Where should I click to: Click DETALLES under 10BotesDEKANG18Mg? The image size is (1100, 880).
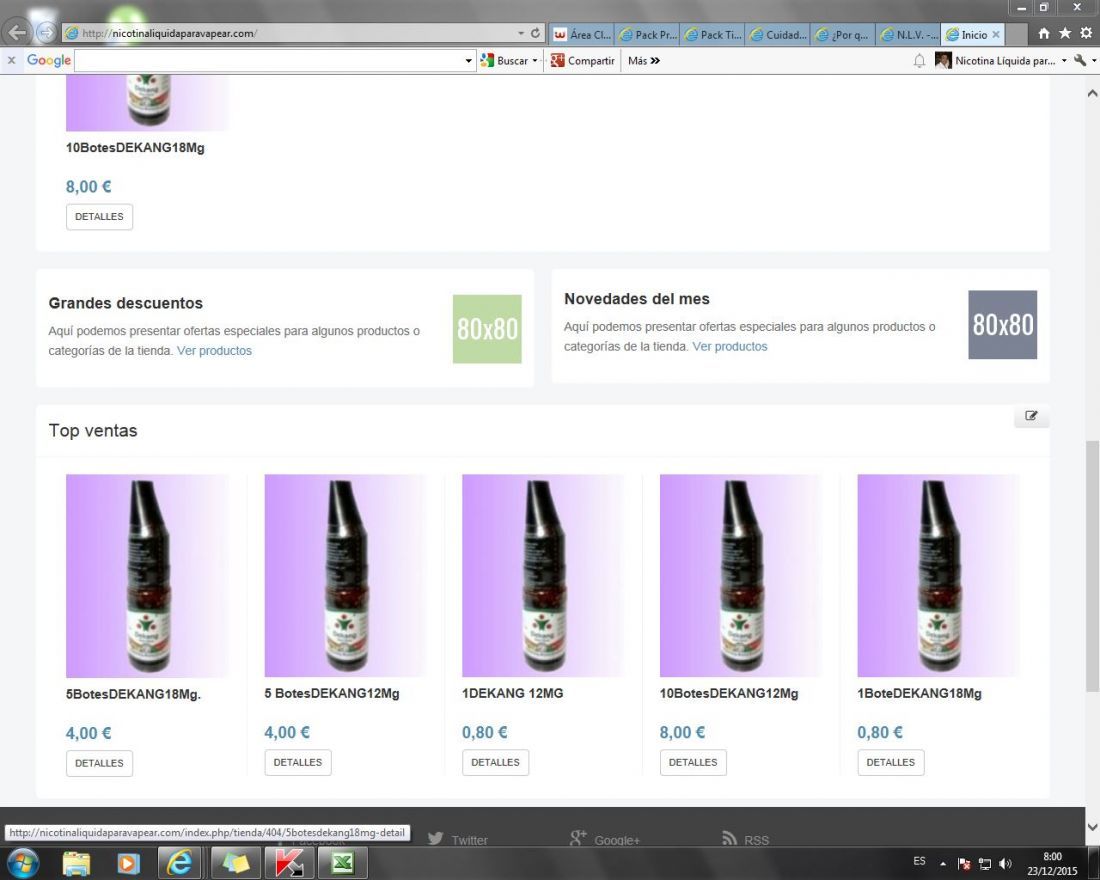pyautogui.click(x=99, y=217)
